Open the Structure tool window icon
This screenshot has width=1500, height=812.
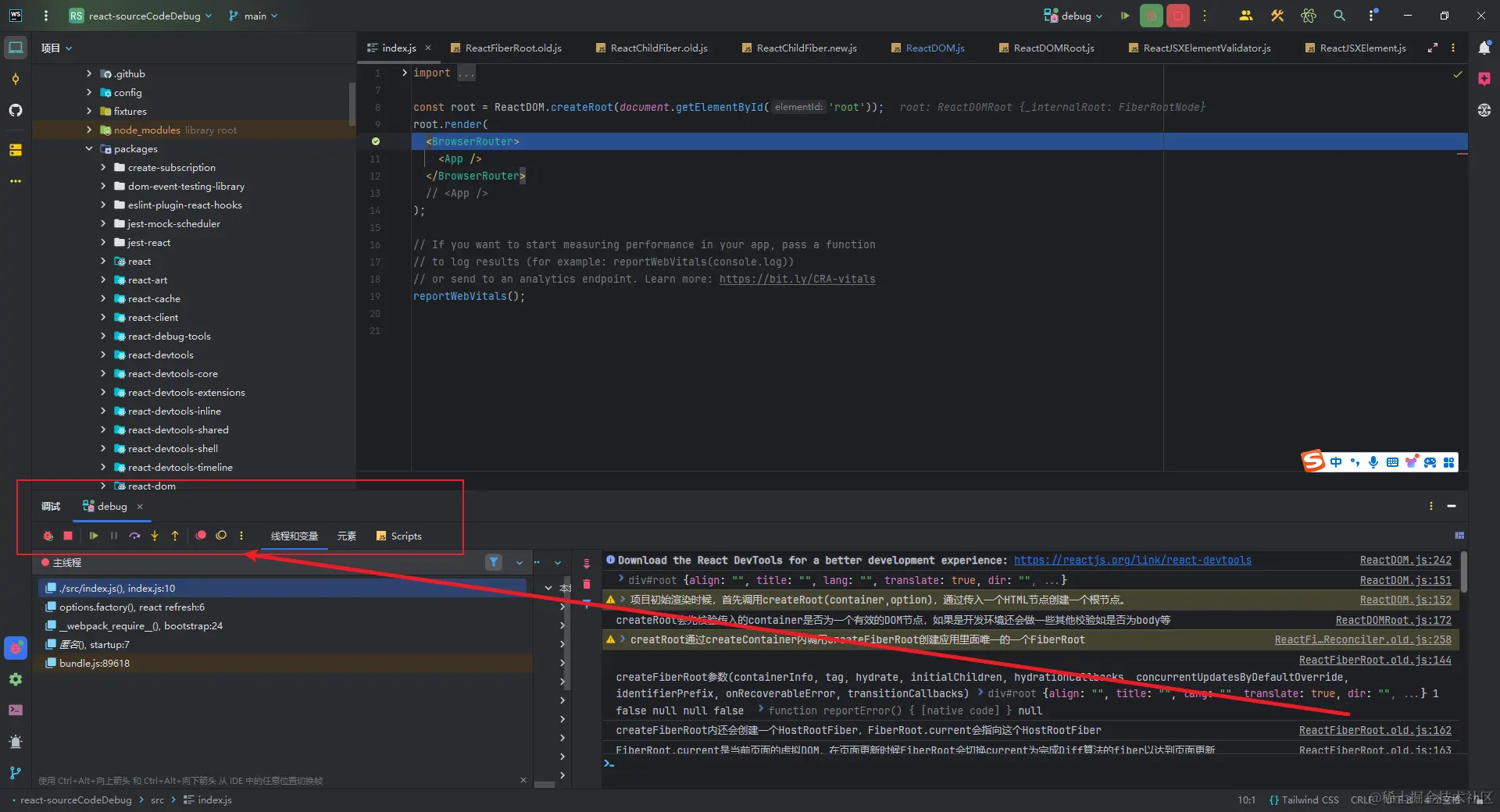16,149
